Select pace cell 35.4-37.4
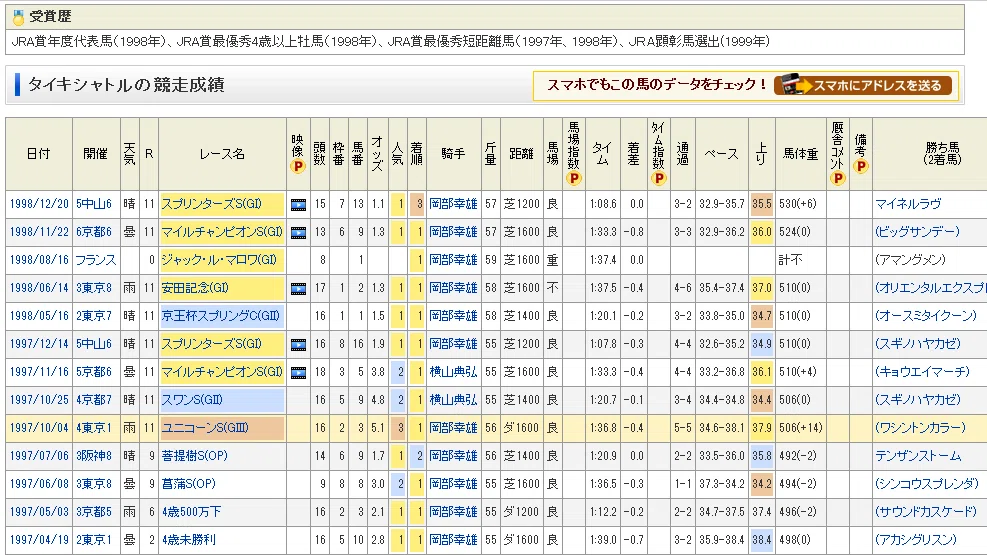Image resolution: width=987 pixels, height=555 pixels. click(x=721, y=288)
